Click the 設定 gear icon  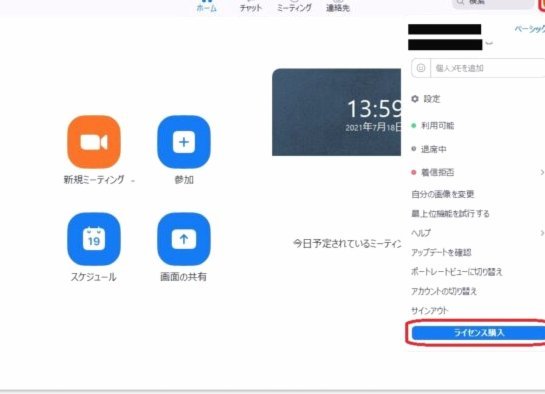click(415, 99)
